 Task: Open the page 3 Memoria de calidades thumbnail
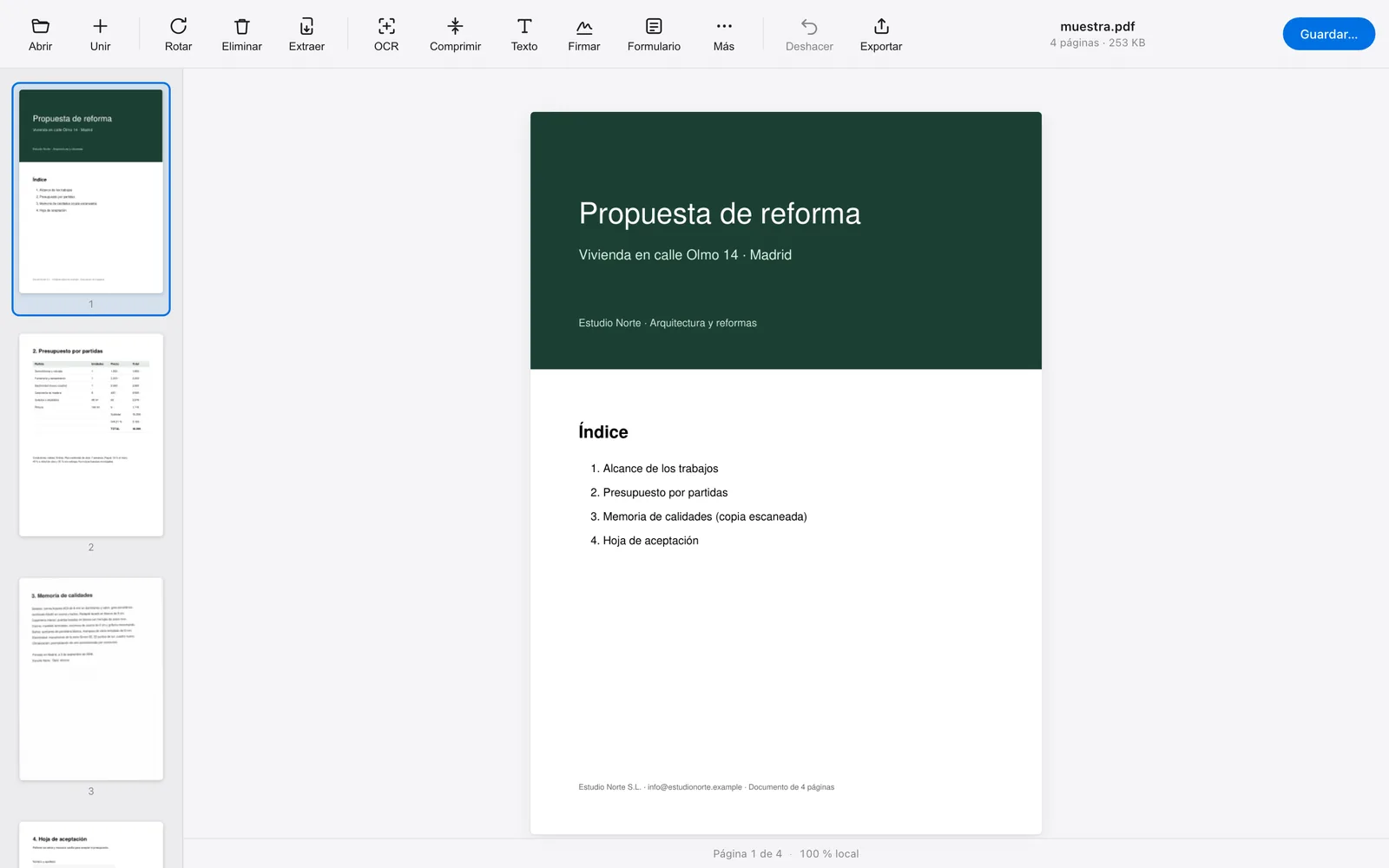91,679
